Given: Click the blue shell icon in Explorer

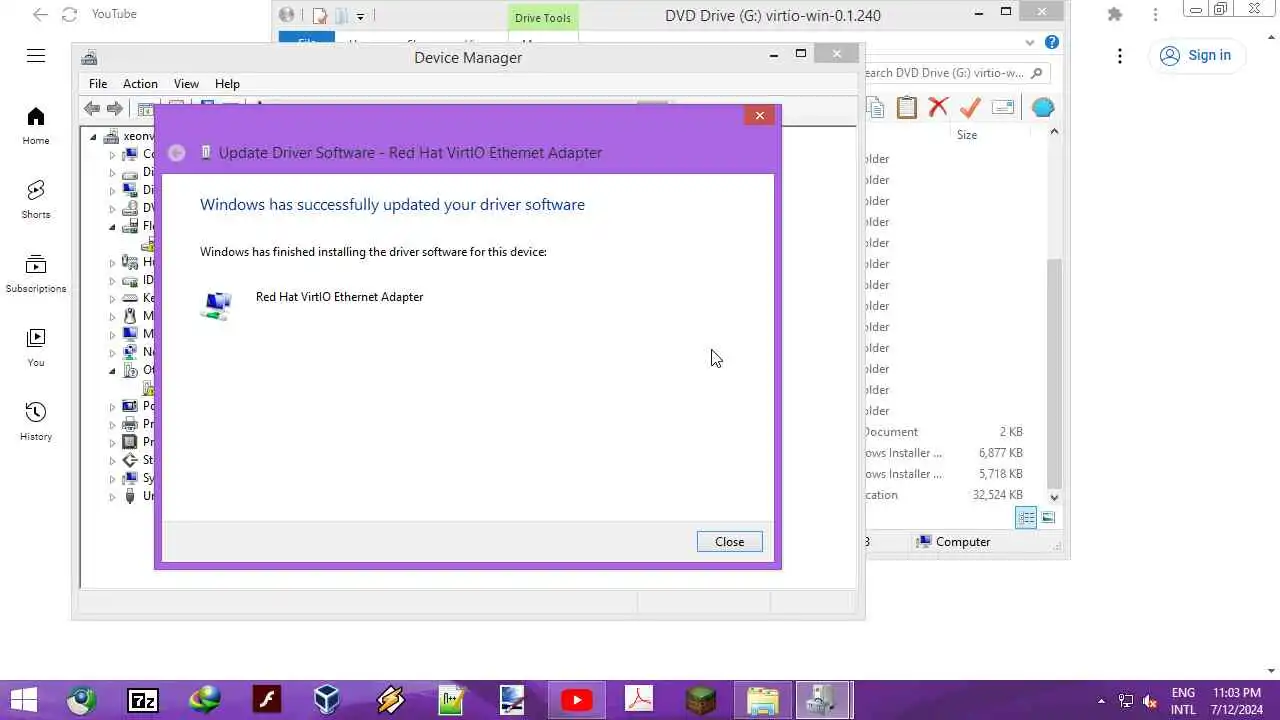Looking at the screenshot, I should point(1042,108).
